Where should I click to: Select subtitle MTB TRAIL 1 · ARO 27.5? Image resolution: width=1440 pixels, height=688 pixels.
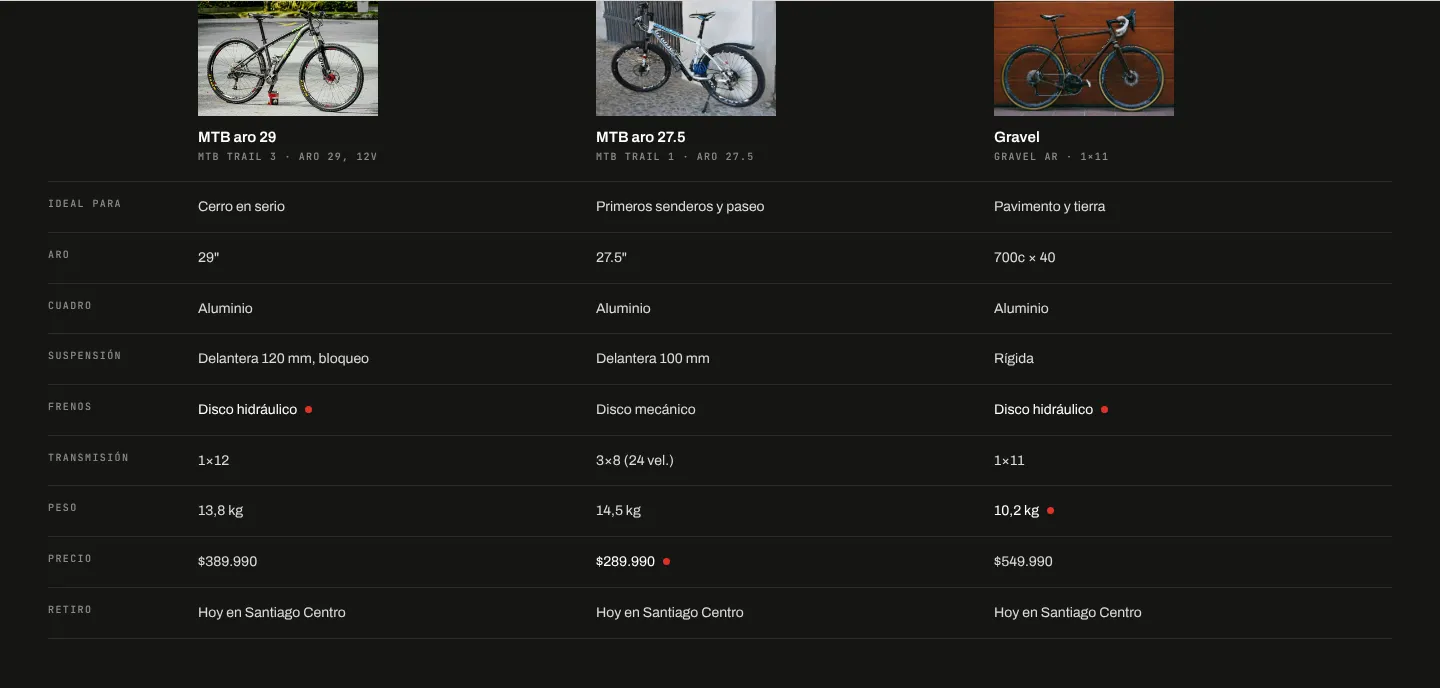[x=675, y=157]
